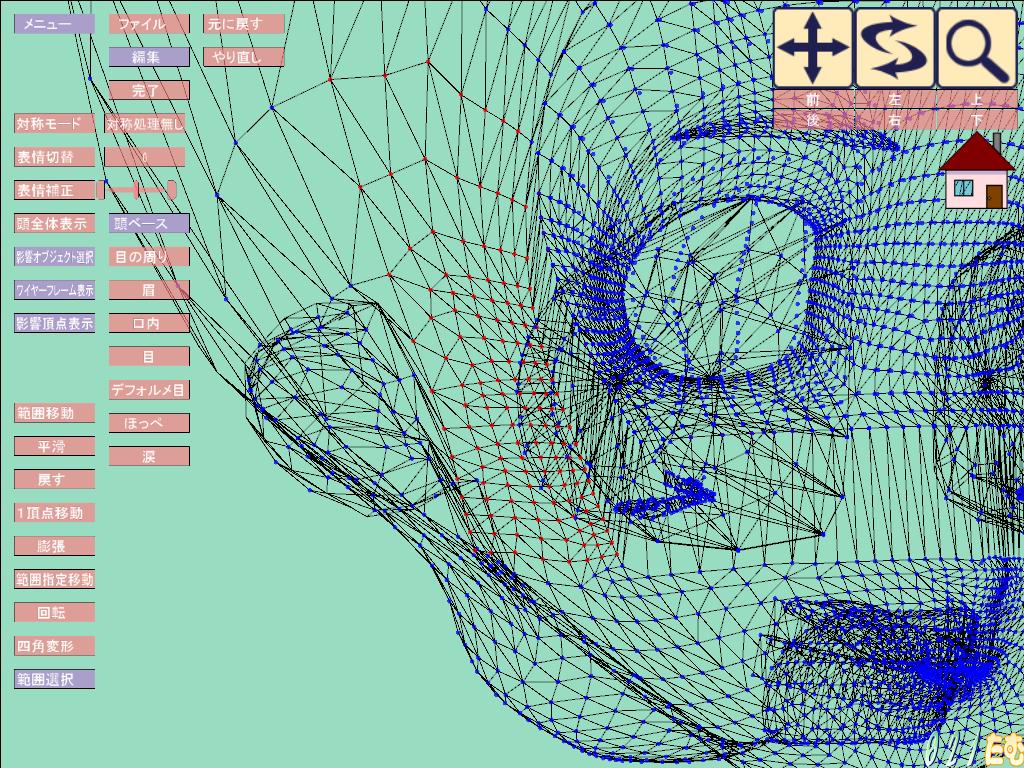The image size is (1024, 768).
Task: Click the 表情補正 label button
Action: [54, 190]
